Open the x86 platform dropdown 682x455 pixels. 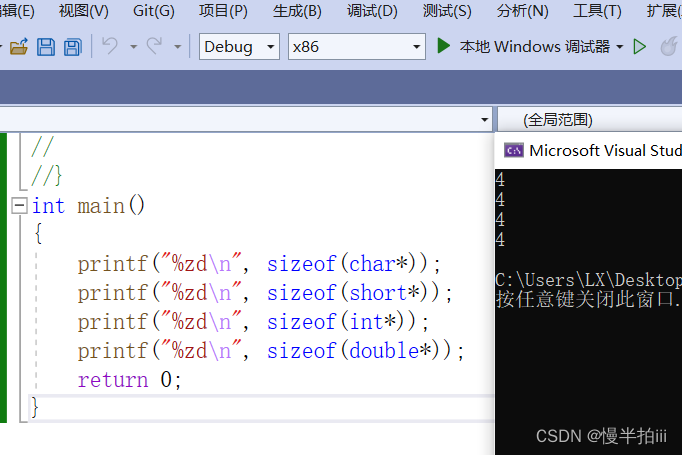(357, 47)
